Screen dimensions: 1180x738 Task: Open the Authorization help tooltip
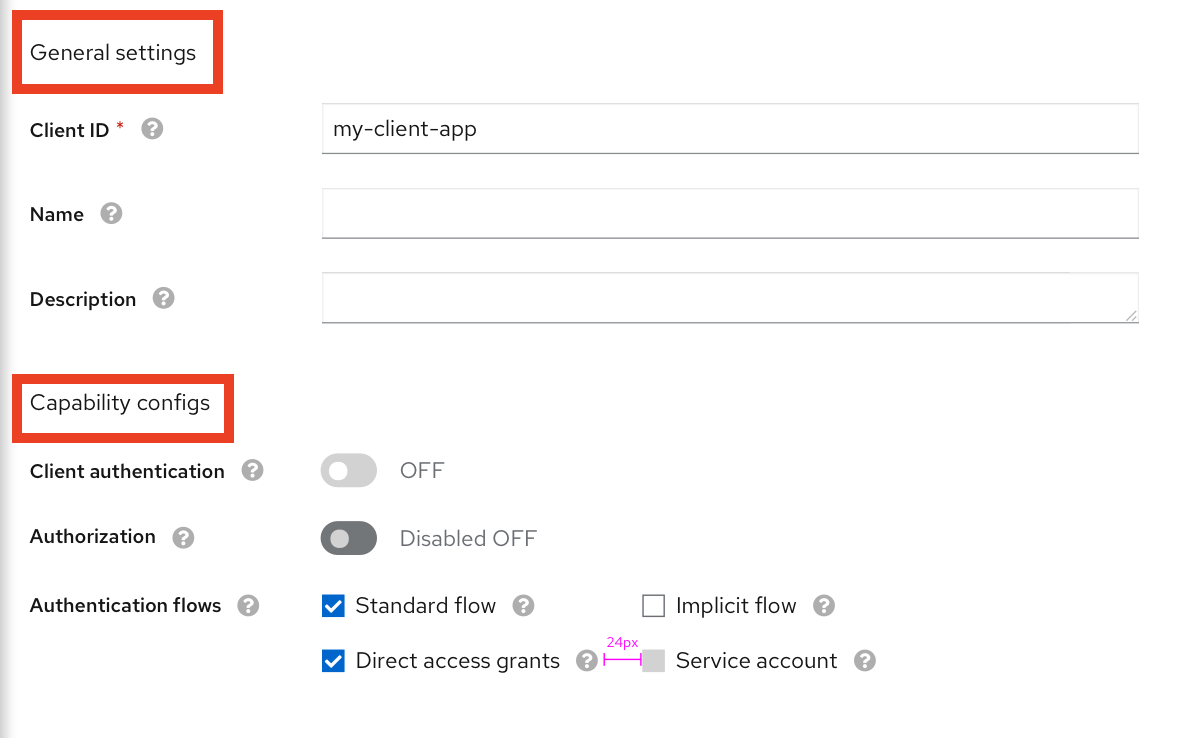[183, 537]
